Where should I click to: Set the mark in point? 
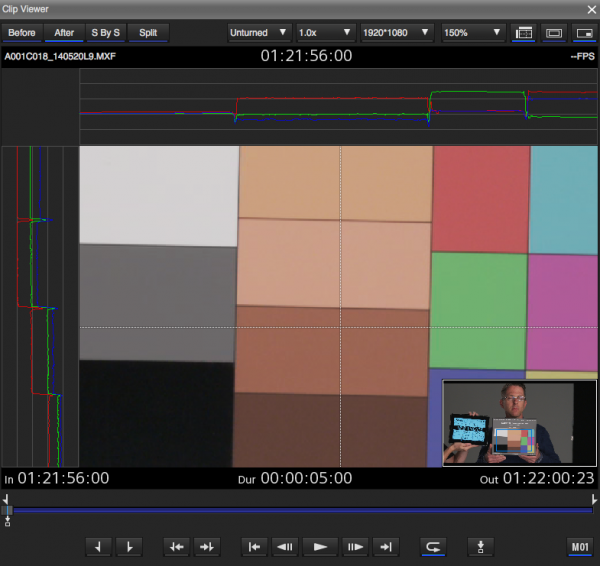[x=98, y=546]
